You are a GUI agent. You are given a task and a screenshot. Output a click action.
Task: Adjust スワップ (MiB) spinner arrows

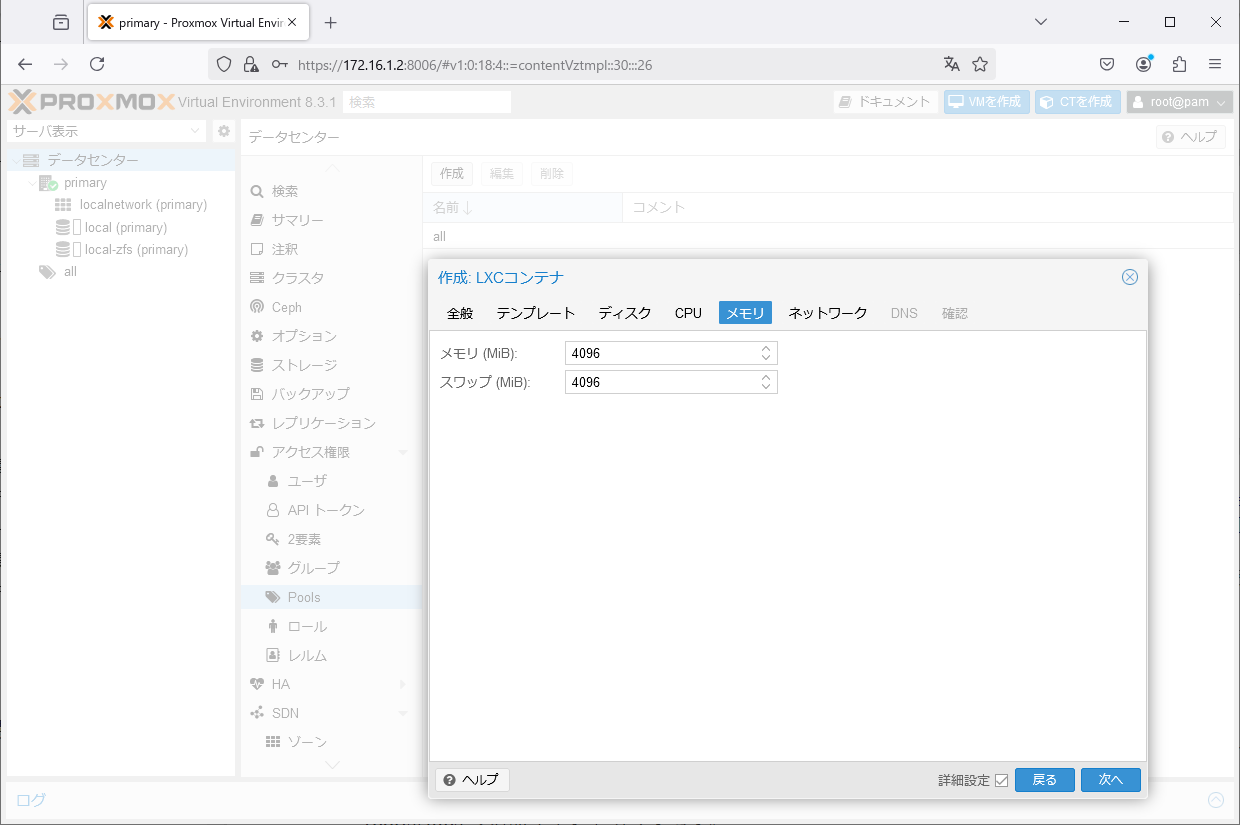(x=766, y=382)
